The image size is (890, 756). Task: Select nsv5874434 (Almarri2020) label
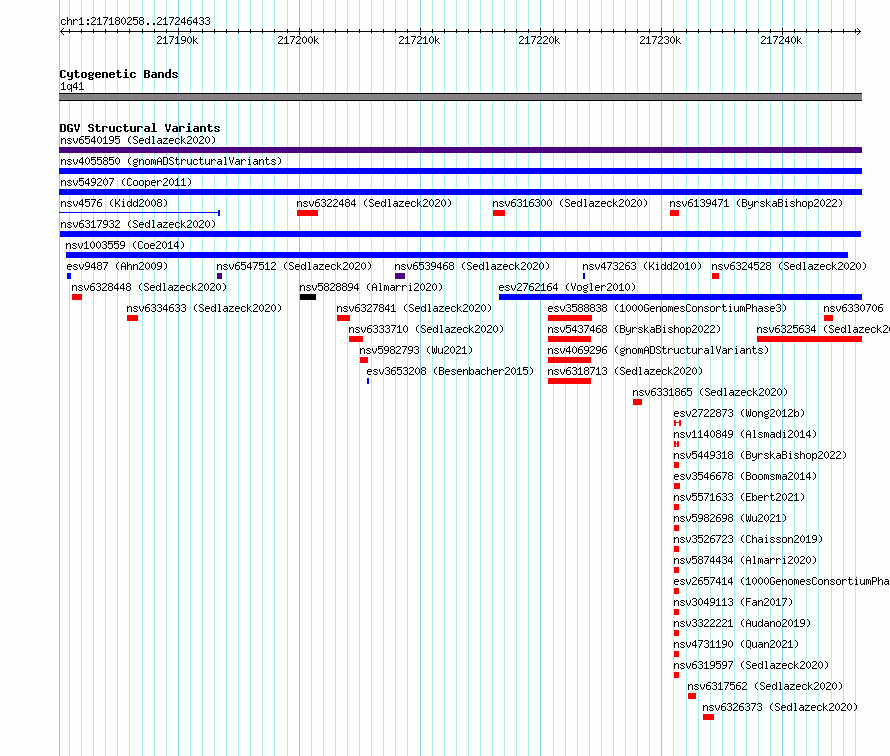coord(745,560)
